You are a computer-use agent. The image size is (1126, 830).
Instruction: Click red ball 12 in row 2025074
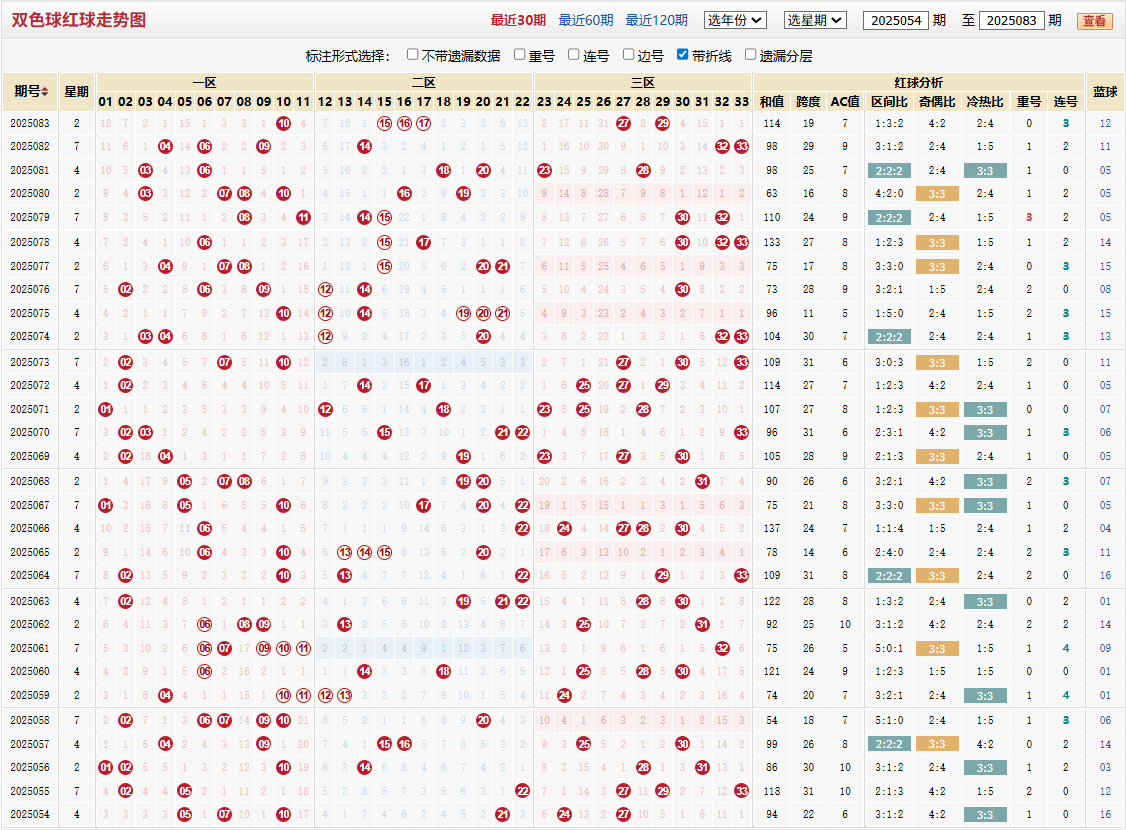click(x=325, y=337)
